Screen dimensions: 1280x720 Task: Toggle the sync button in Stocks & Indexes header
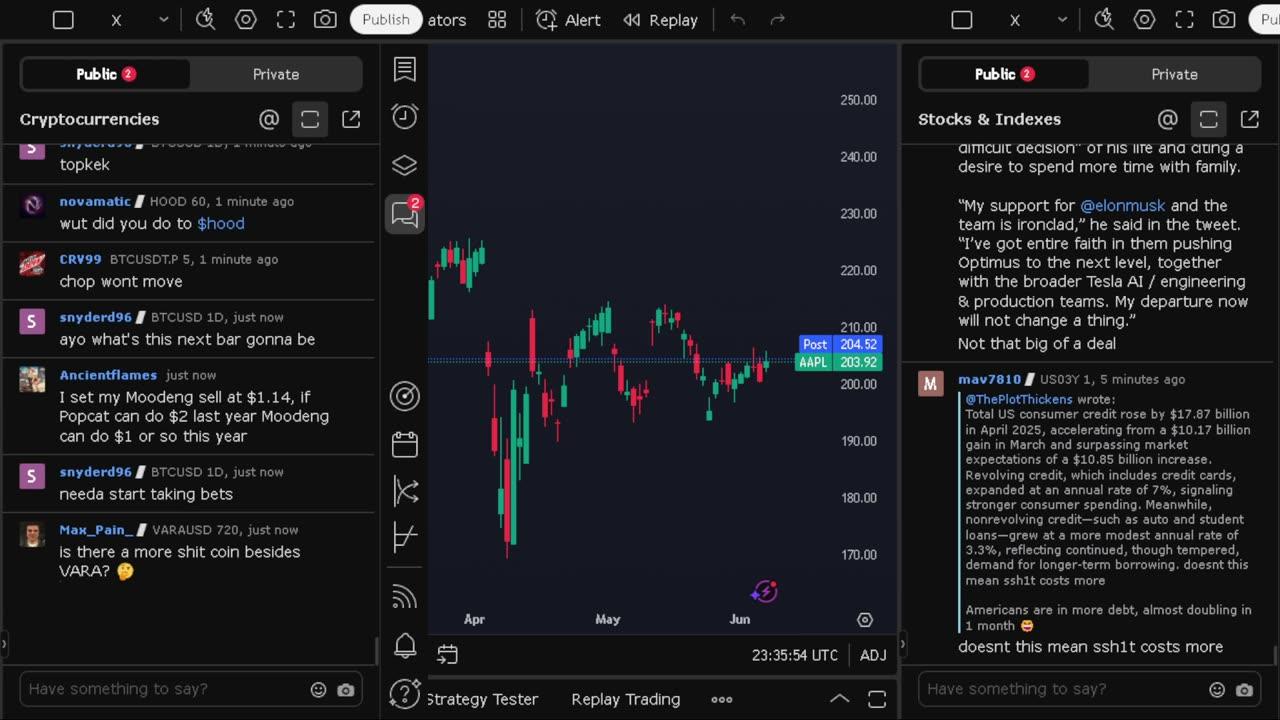pyautogui.click(x=1208, y=119)
